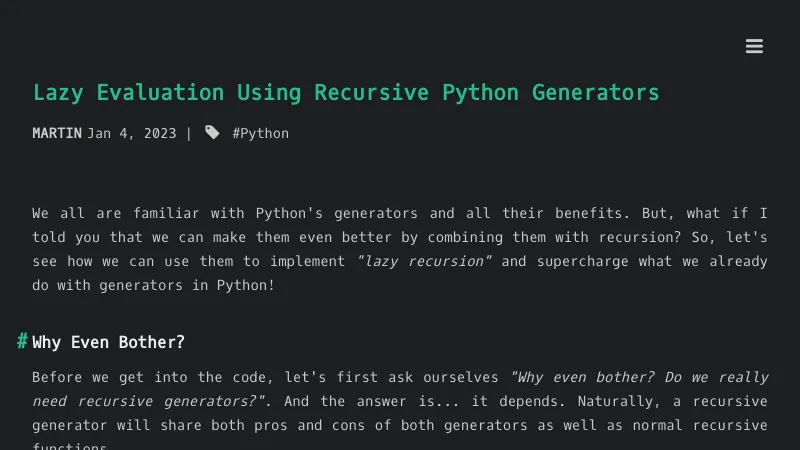Screen dimensions: 800x450
Task: Open the Lazy Evaluation article title link
Action: pos(346,93)
